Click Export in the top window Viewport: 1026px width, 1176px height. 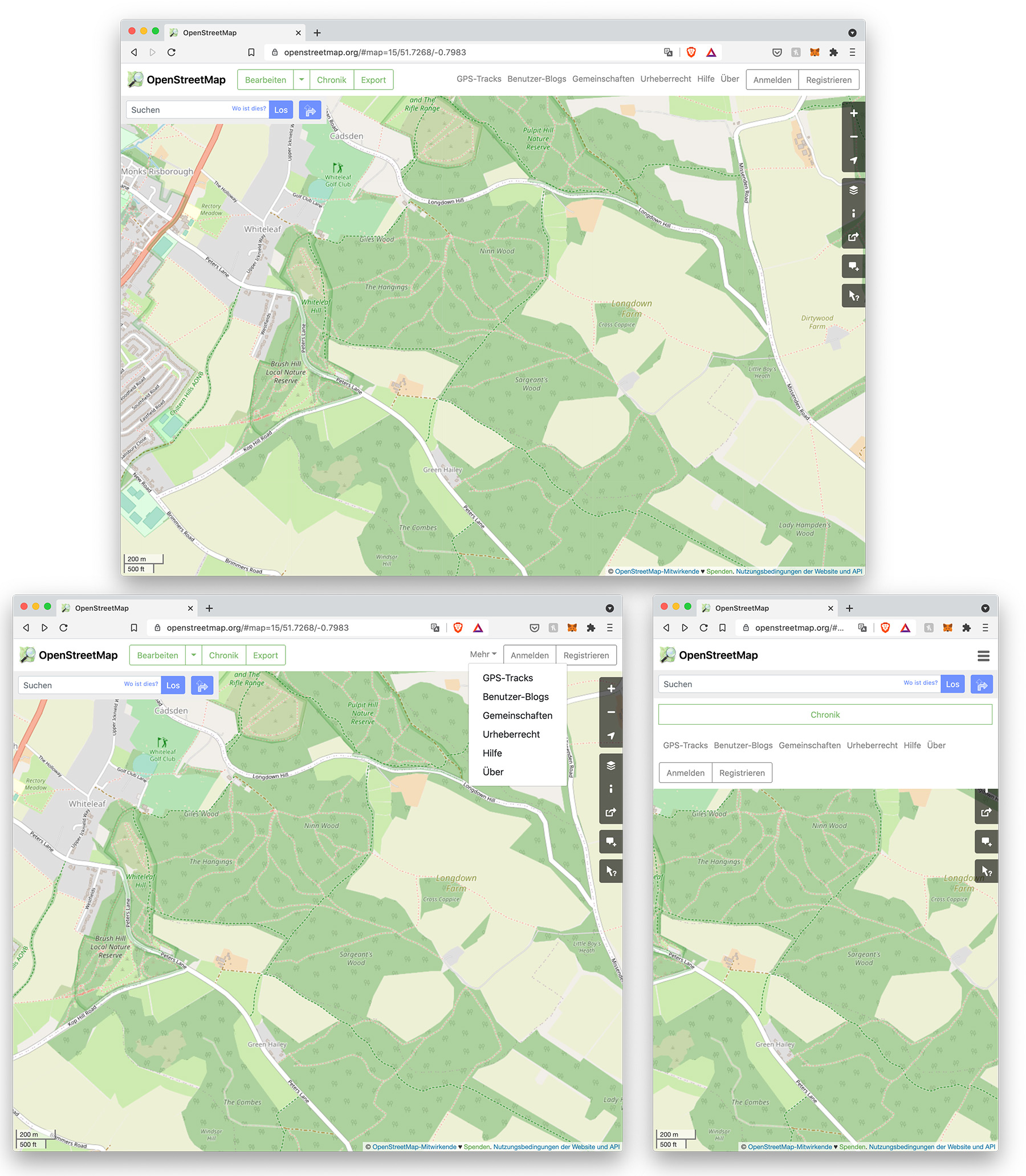coord(373,80)
